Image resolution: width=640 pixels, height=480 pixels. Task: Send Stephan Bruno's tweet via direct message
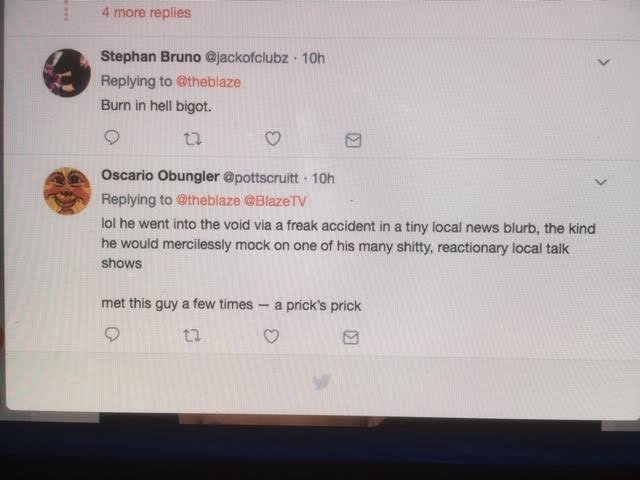353,140
